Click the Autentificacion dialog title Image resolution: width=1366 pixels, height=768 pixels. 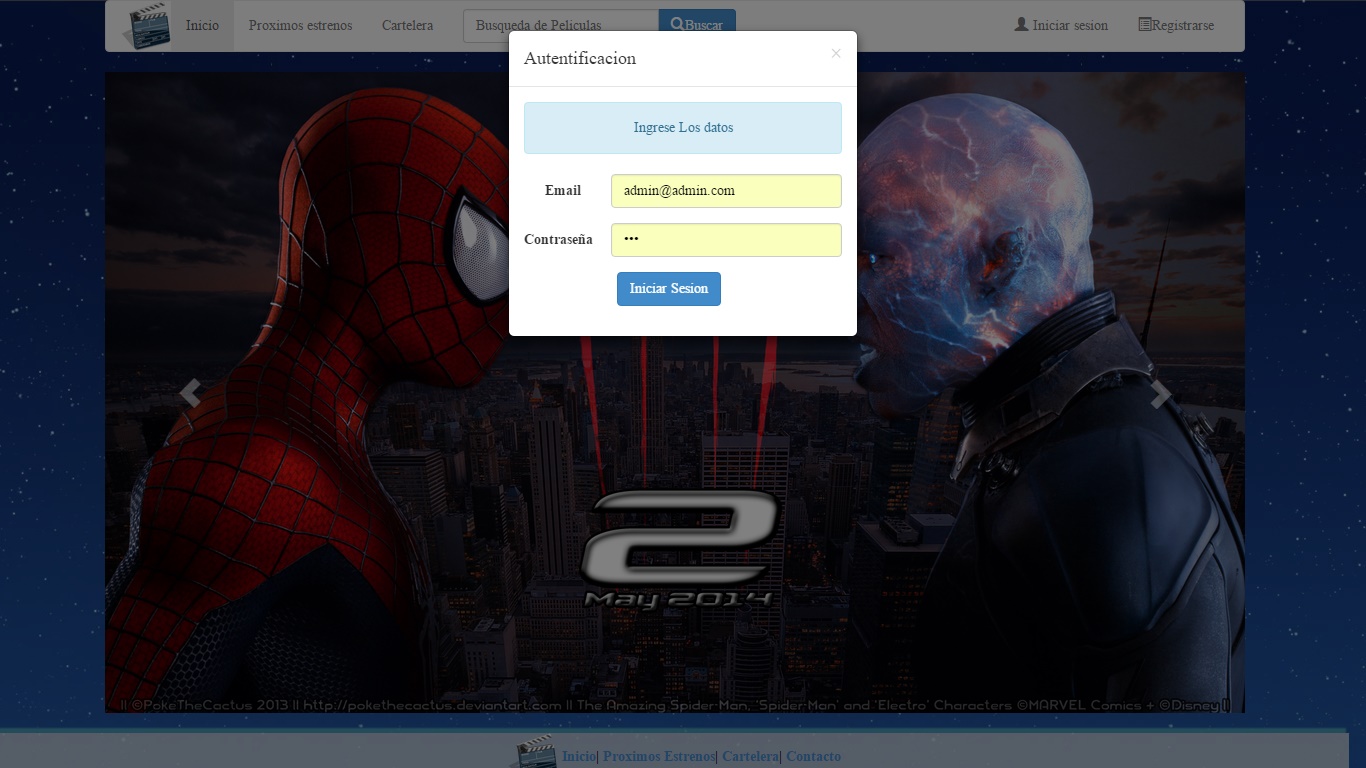tap(580, 59)
